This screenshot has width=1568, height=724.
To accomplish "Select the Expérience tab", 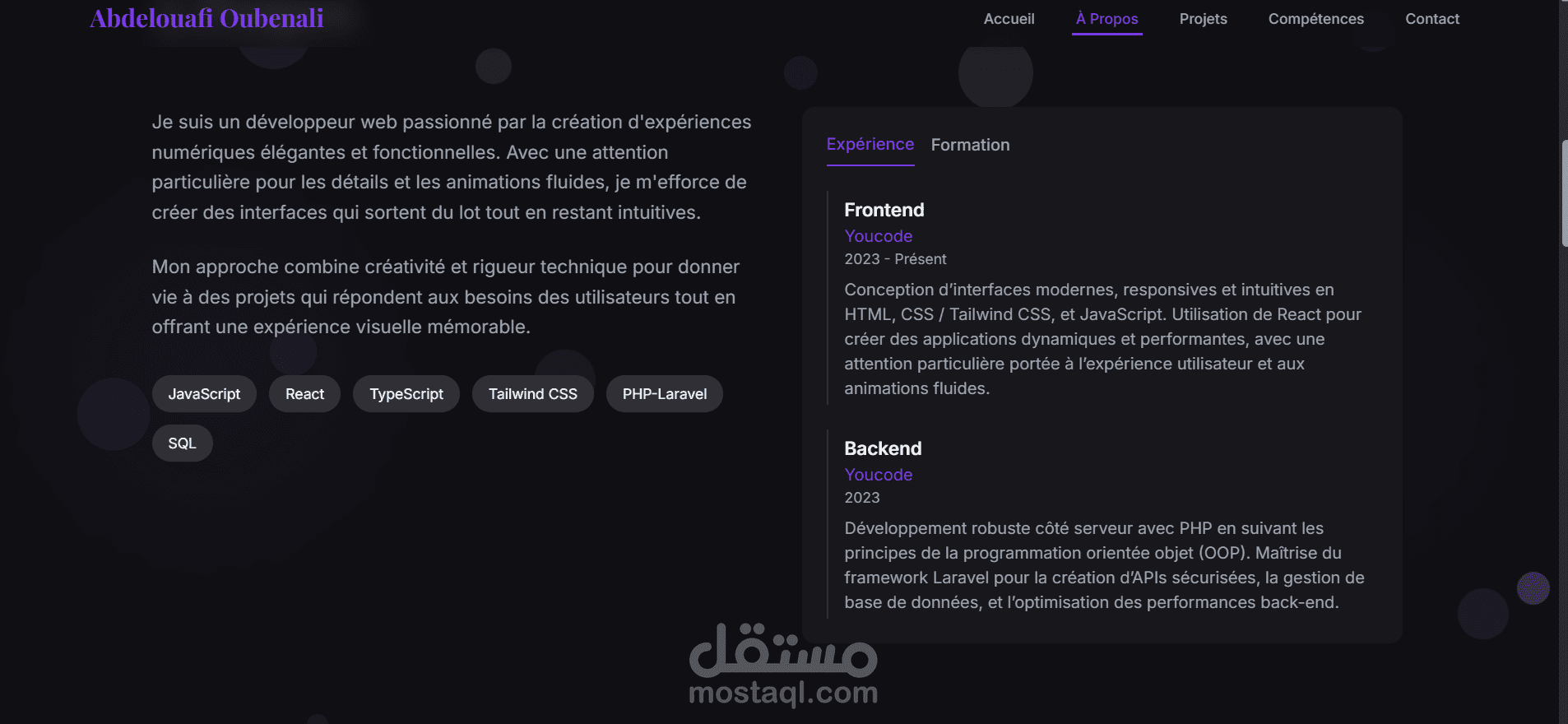I will coord(870,145).
